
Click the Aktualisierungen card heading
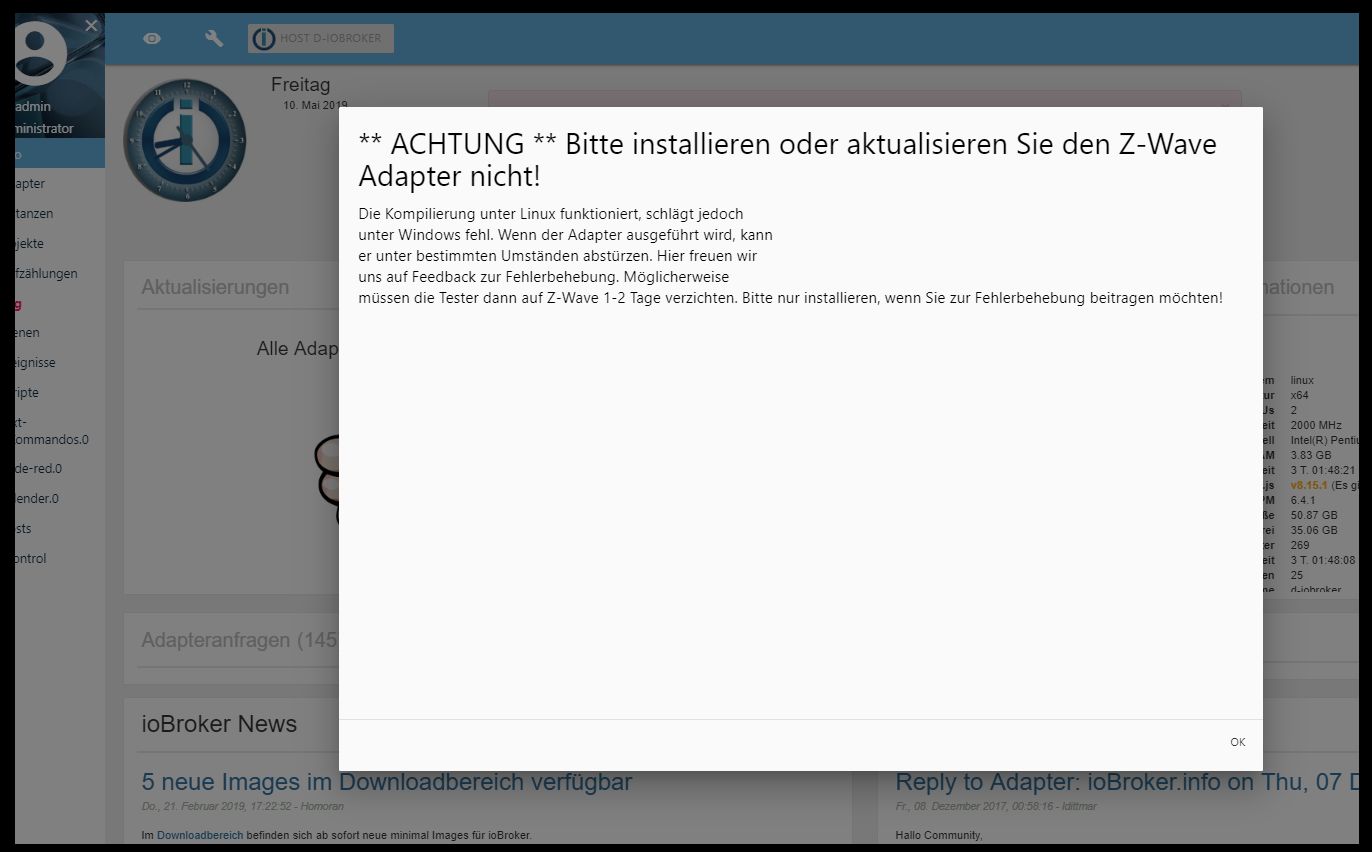point(215,287)
